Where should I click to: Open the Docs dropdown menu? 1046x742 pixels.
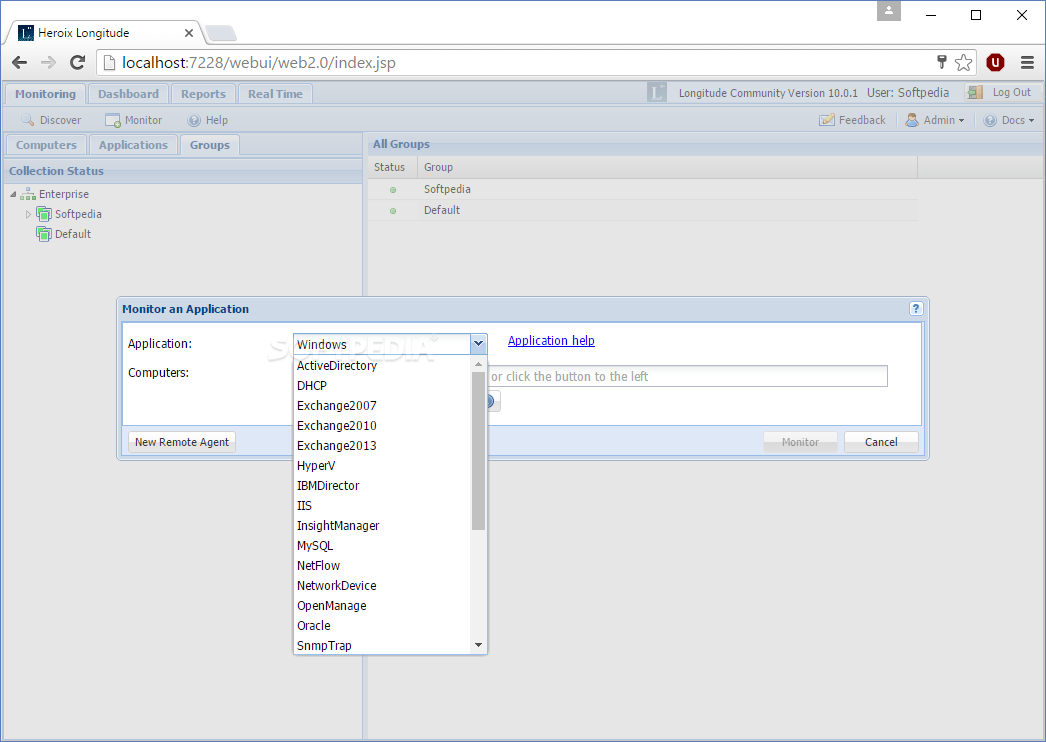(x=1009, y=120)
